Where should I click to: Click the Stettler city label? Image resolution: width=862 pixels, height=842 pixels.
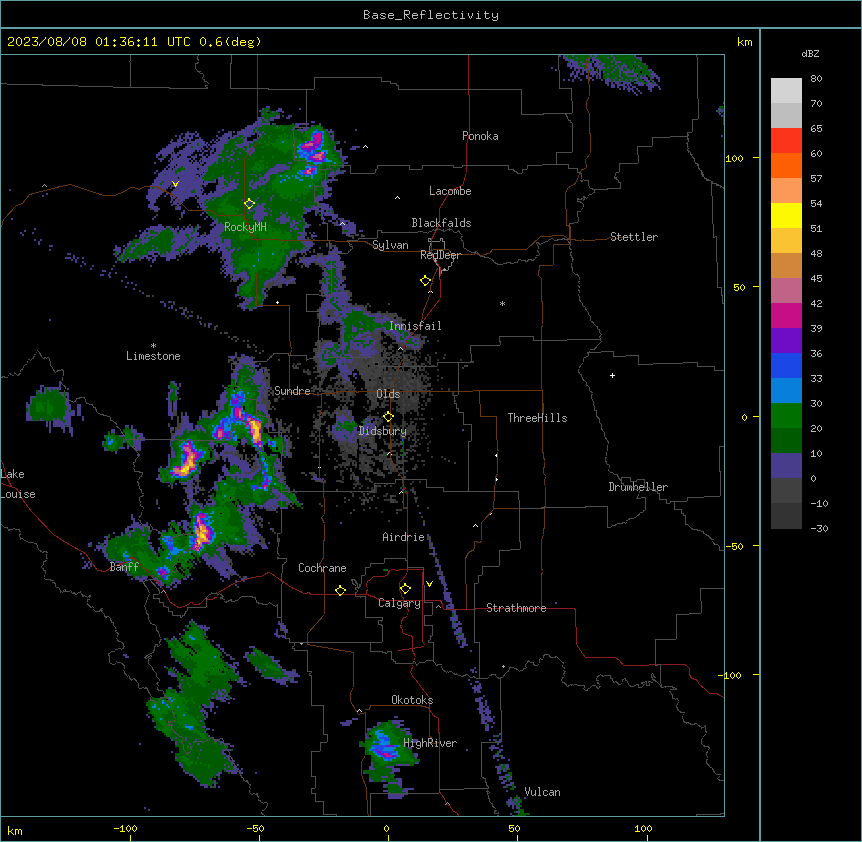[633, 237]
